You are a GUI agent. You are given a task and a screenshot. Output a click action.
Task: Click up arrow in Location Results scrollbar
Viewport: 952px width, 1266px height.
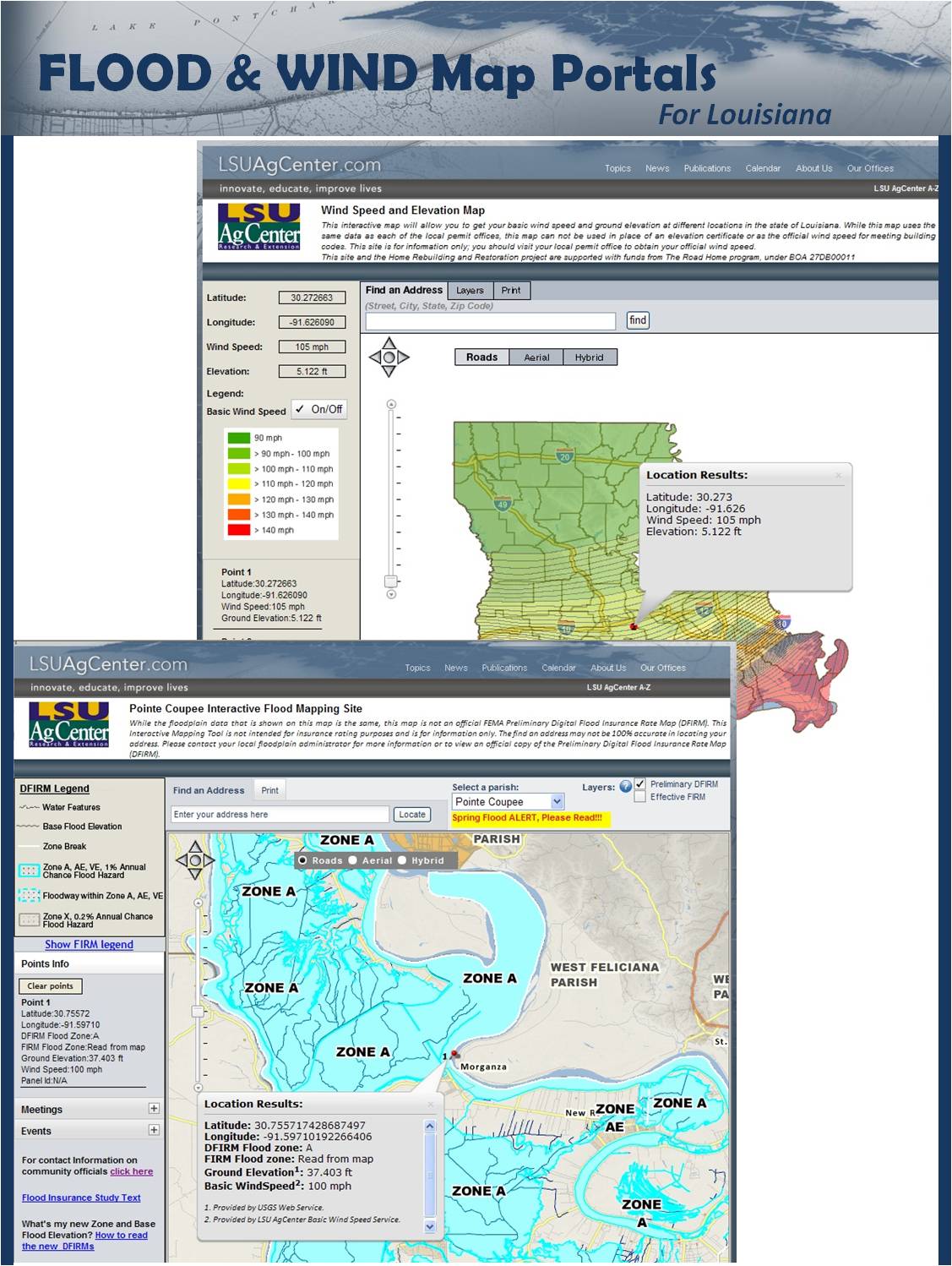[x=429, y=1127]
